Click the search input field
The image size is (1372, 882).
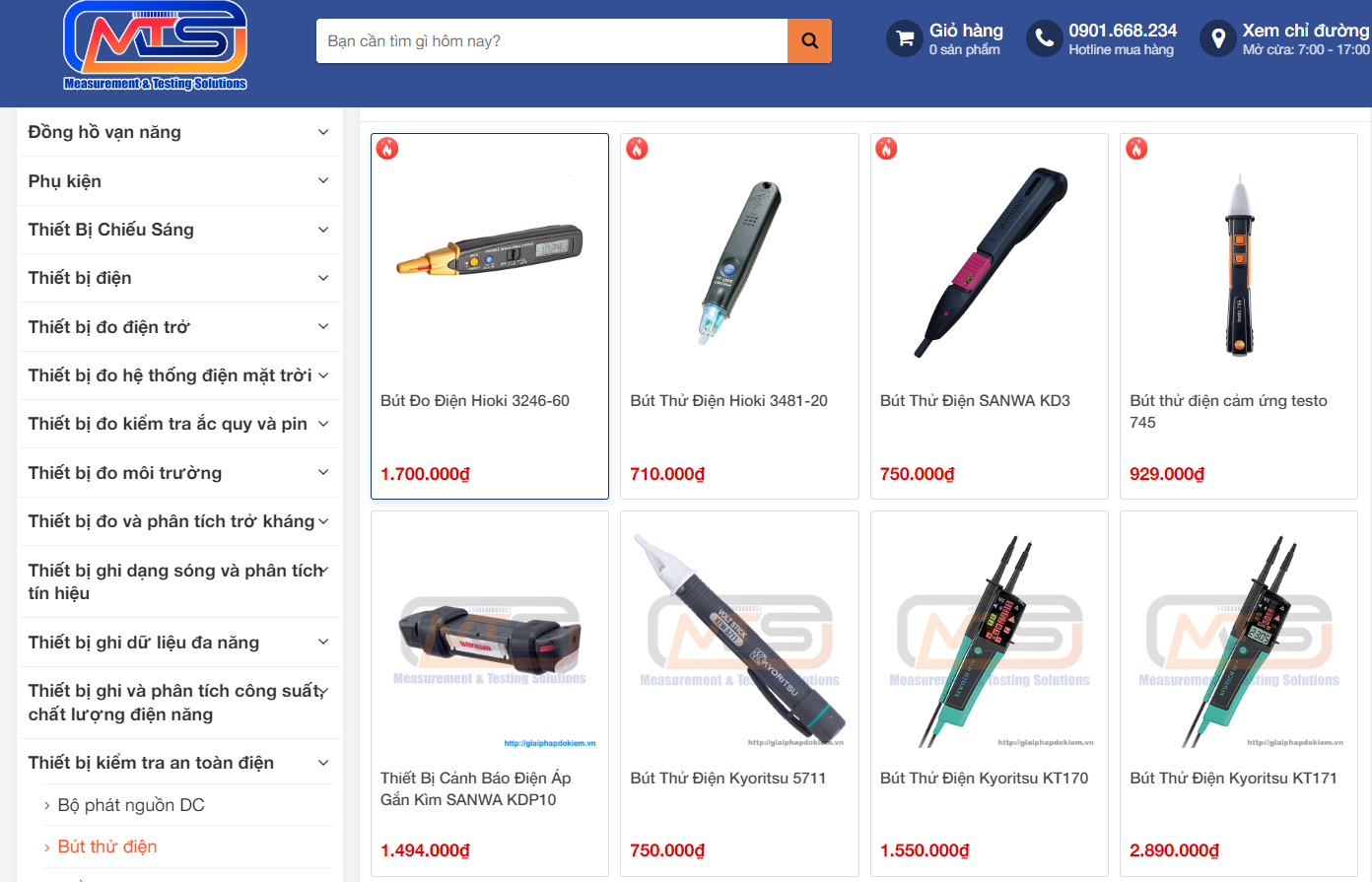[552, 41]
